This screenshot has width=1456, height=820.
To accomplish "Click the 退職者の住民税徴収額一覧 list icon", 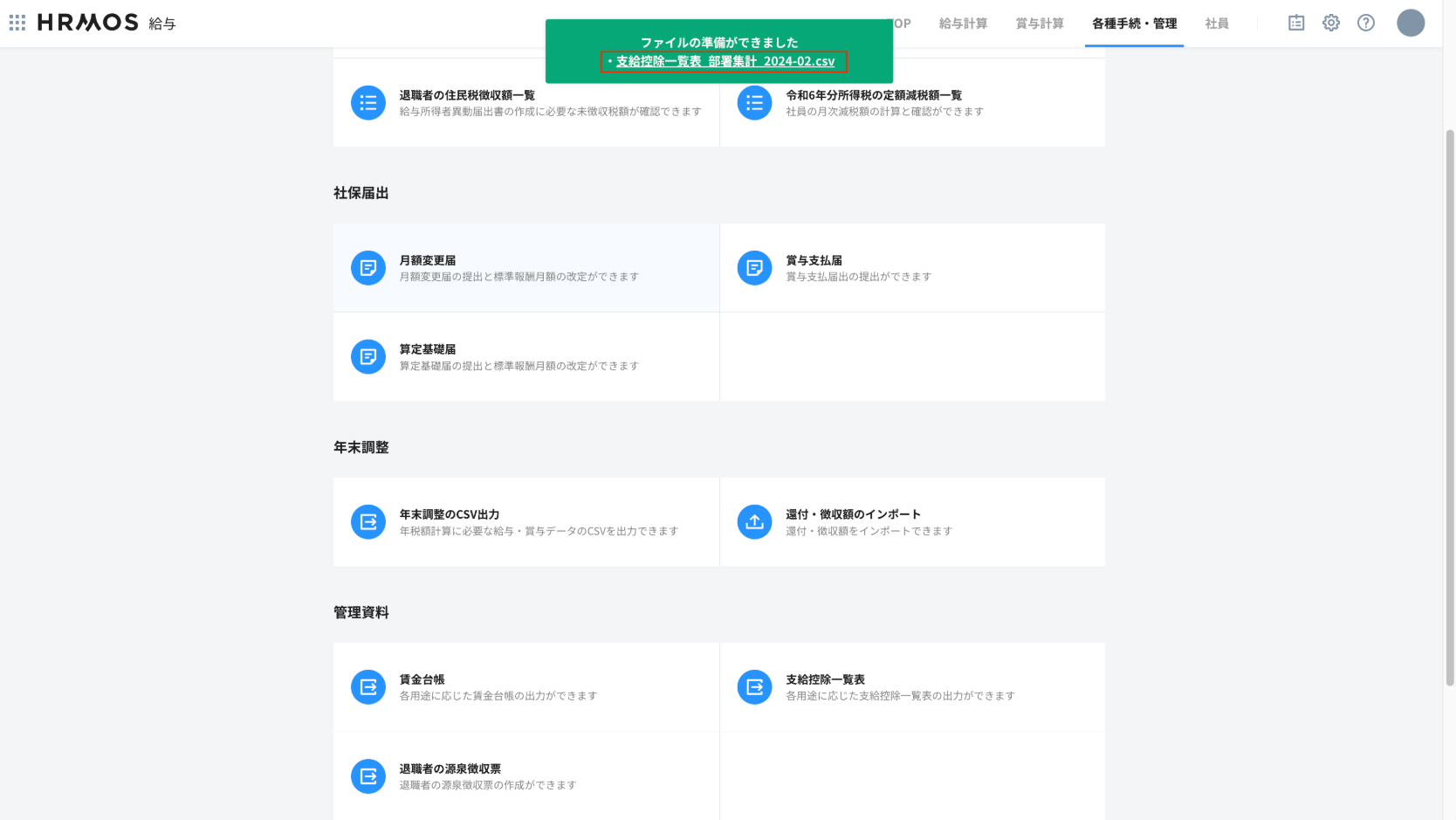I will point(367,103).
